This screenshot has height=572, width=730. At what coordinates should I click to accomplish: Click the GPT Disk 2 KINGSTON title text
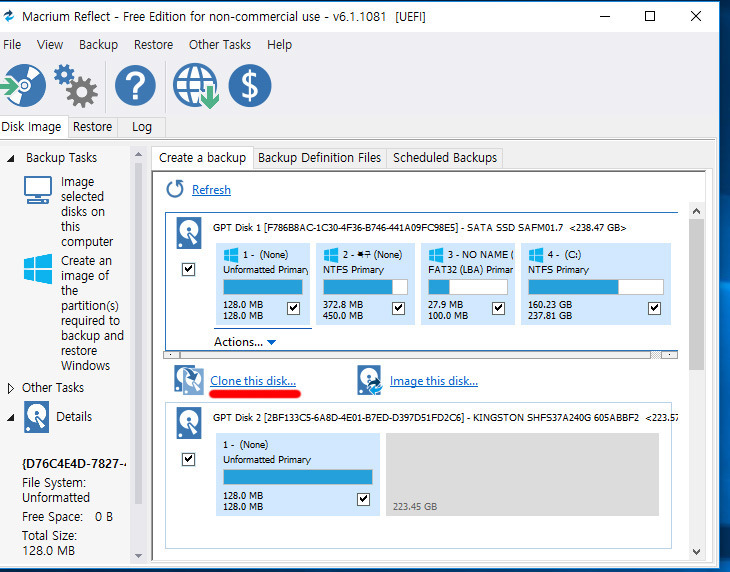[445, 417]
